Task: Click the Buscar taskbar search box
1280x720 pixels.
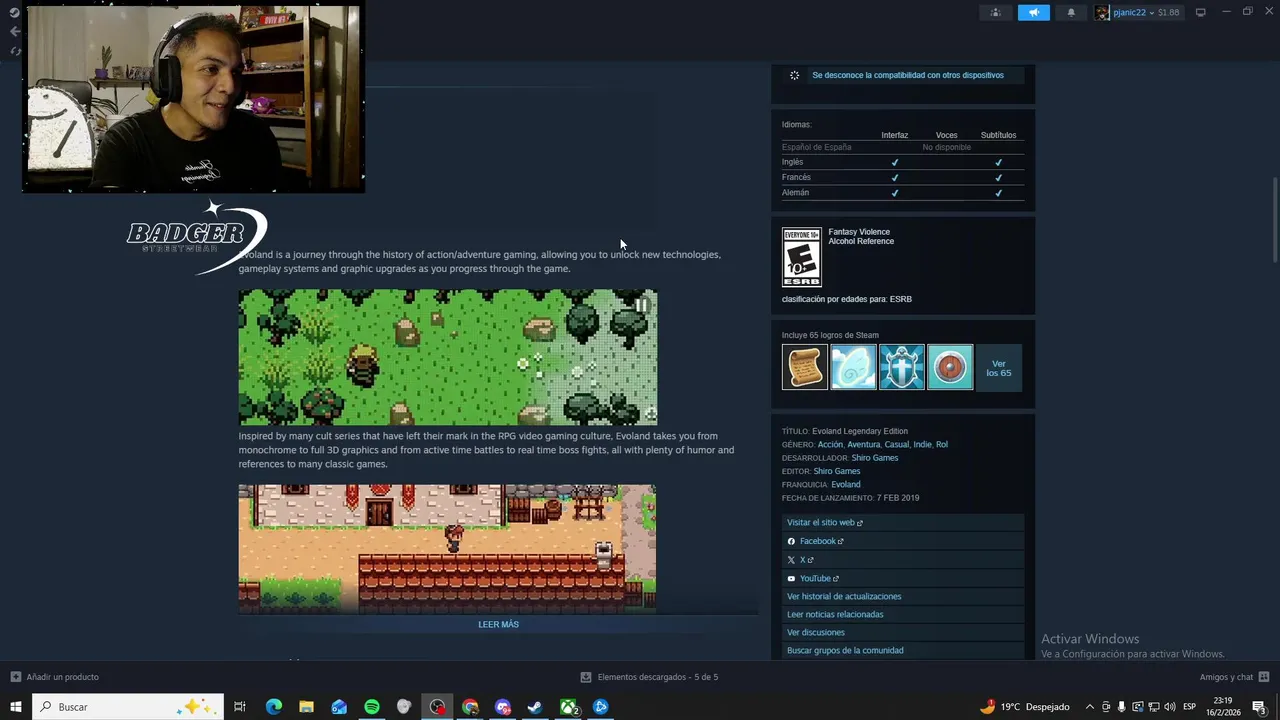Action: 128,707
